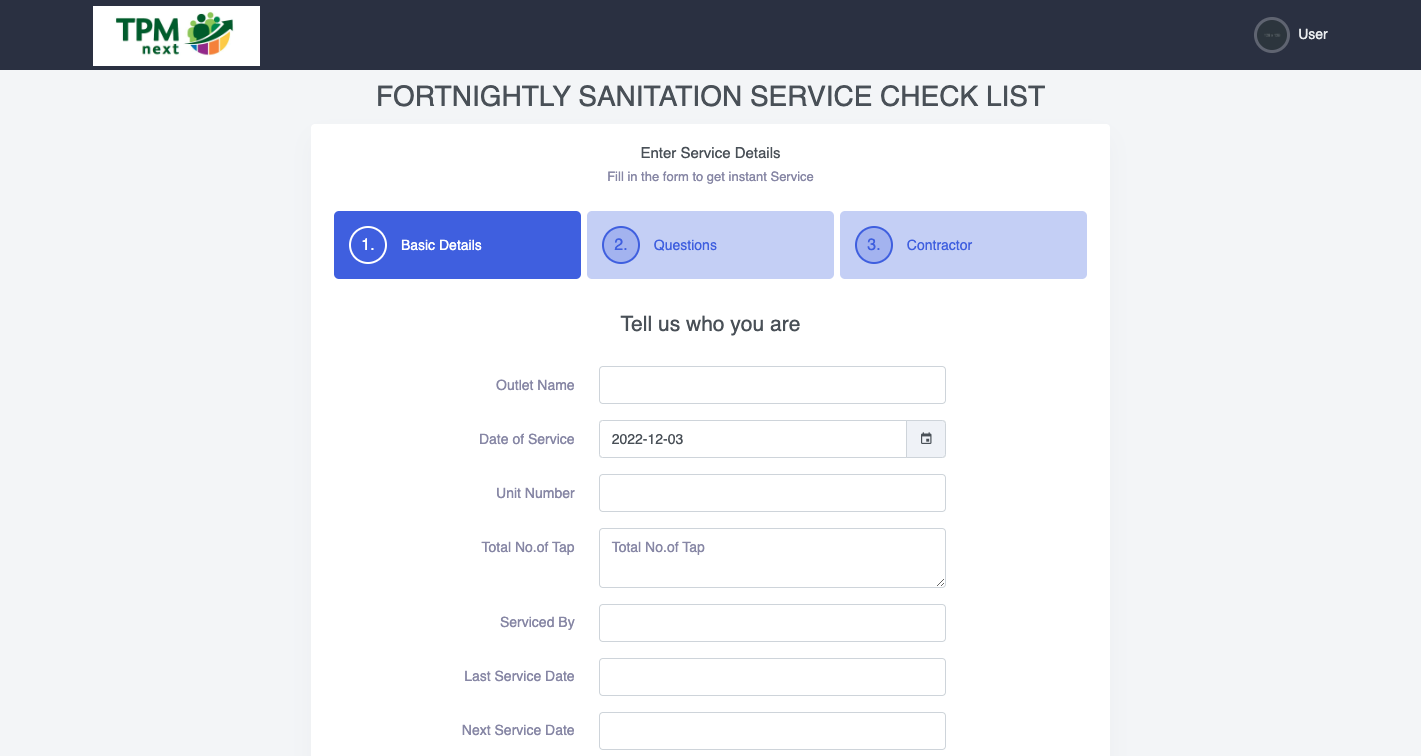
Task: Click the Date of Service field
Action: coord(752,439)
